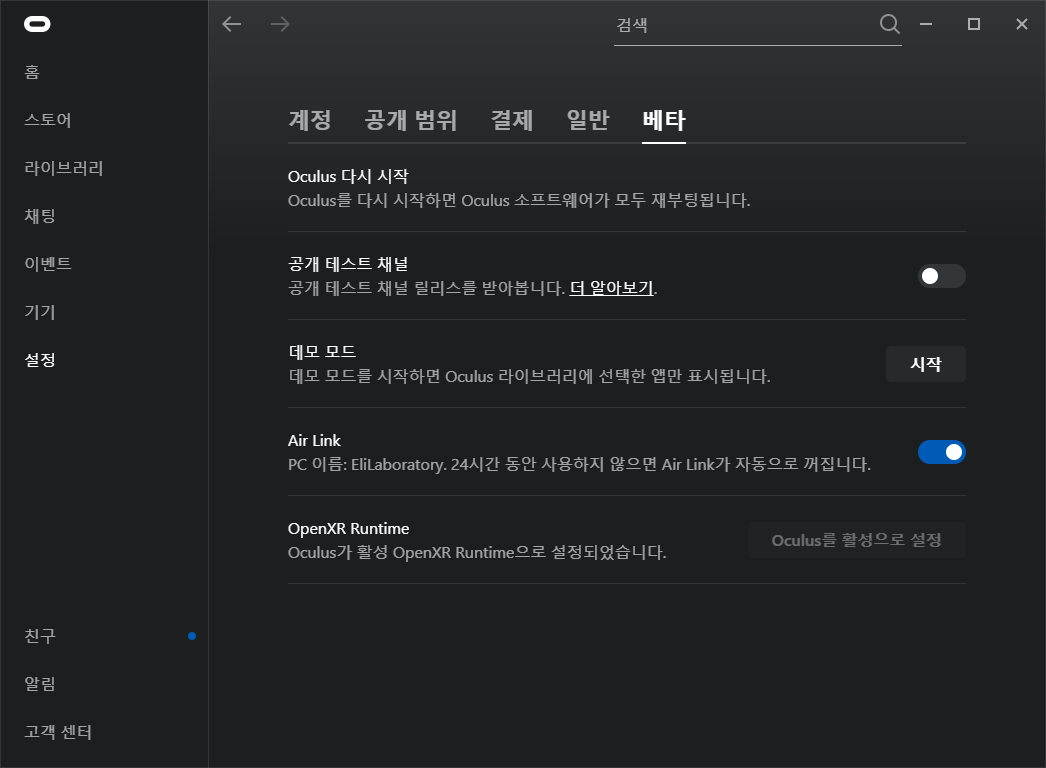Image resolution: width=1046 pixels, height=768 pixels.
Task: Click the blue notification dot beside 친구
Action: coord(192,636)
